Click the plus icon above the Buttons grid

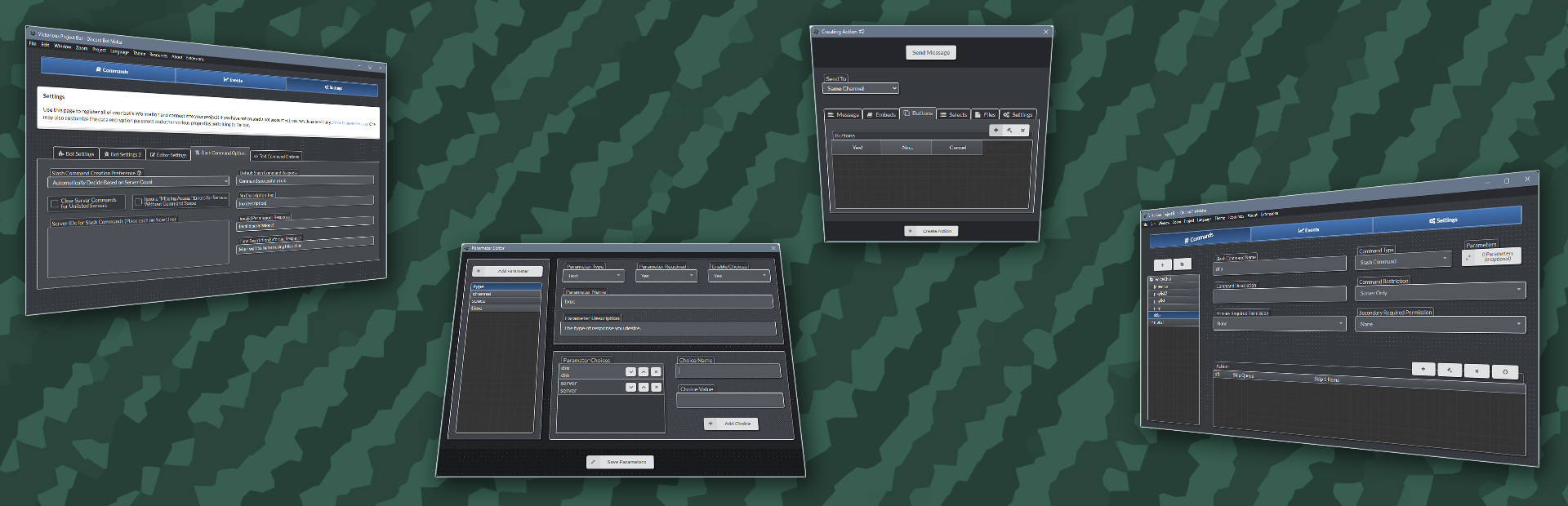[996, 130]
